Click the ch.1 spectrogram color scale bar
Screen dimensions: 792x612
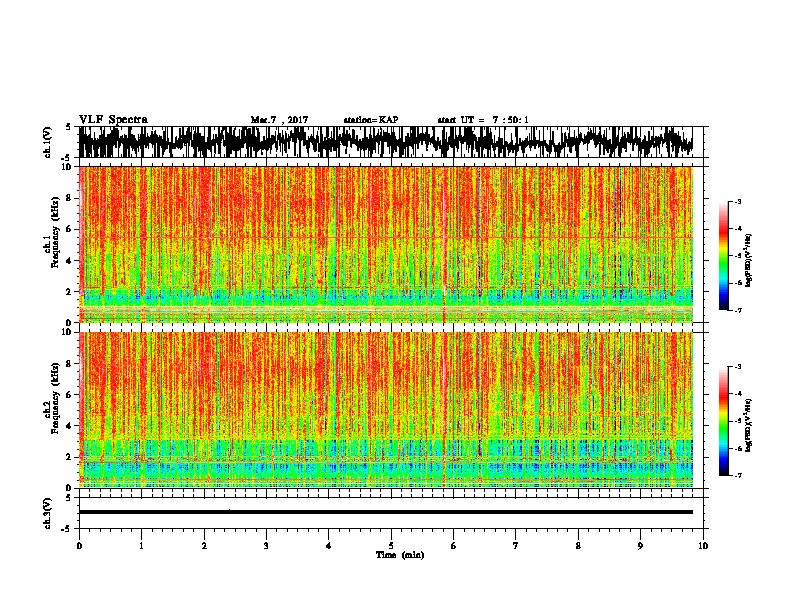(724, 256)
